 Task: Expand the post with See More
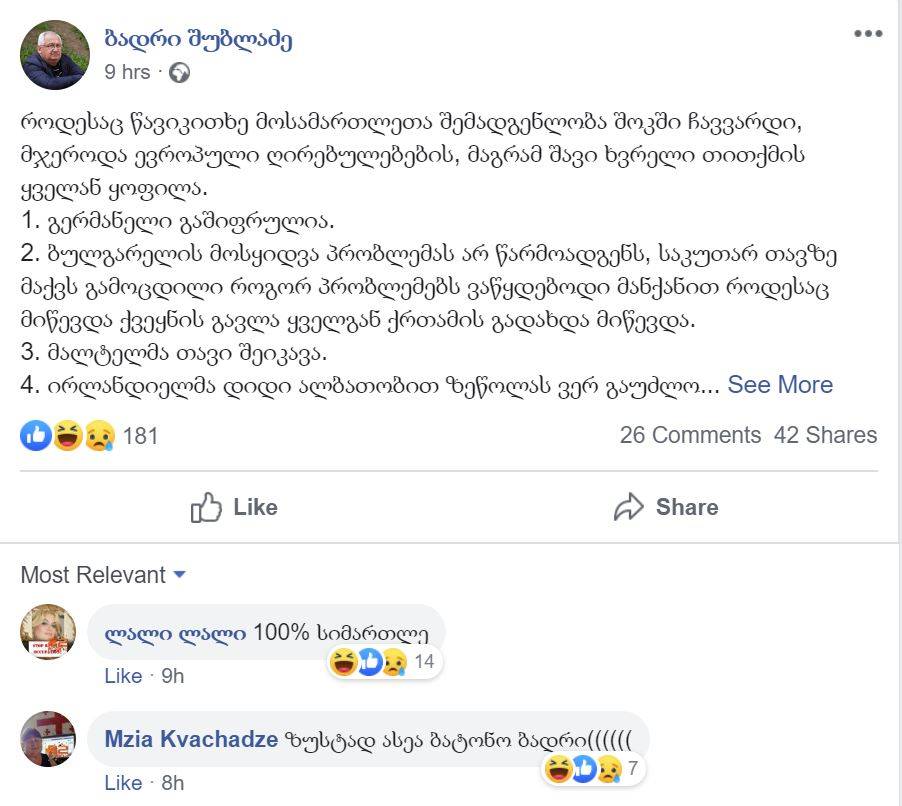(780, 385)
